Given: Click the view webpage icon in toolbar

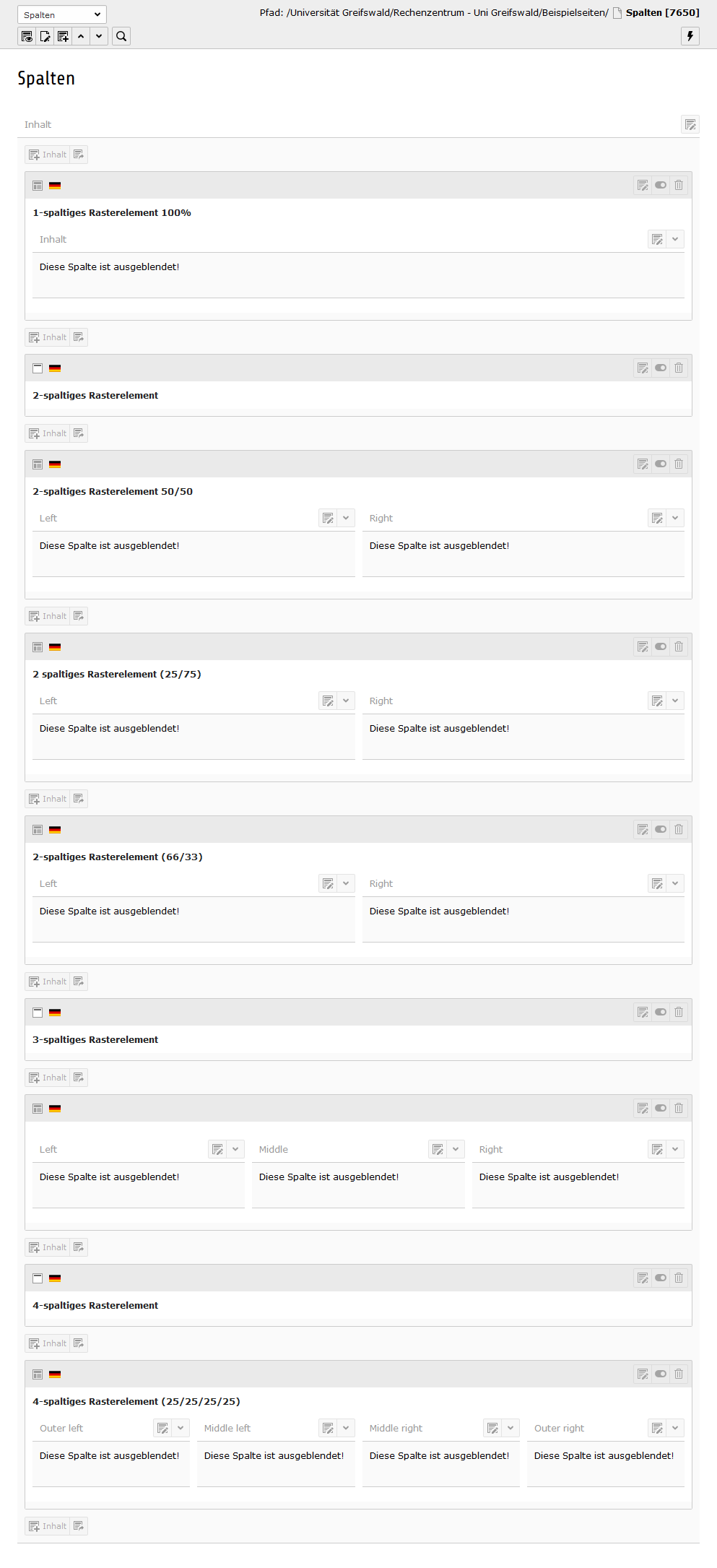Looking at the screenshot, I should [27, 36].
